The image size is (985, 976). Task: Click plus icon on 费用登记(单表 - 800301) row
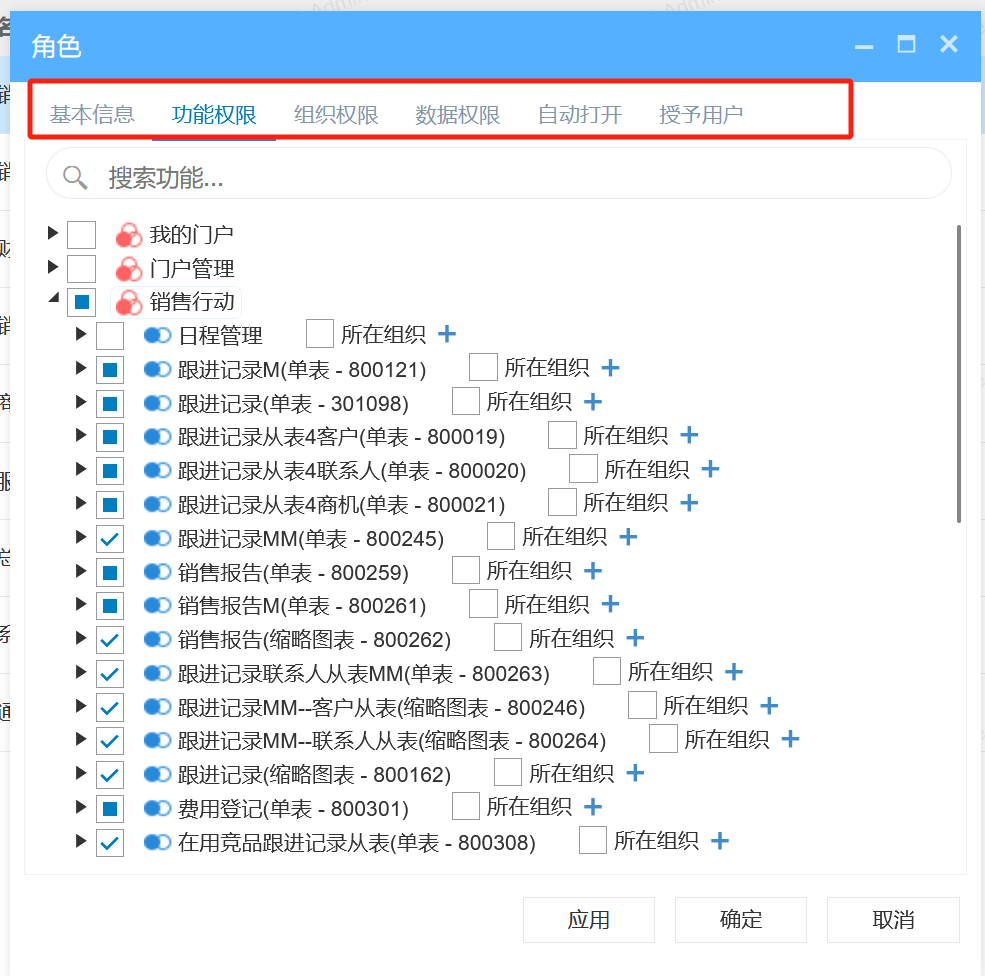tap(592, 807)
